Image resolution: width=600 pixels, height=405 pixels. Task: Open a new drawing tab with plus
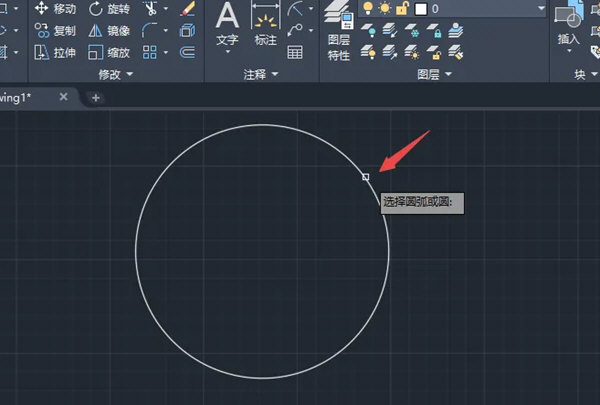96,97
